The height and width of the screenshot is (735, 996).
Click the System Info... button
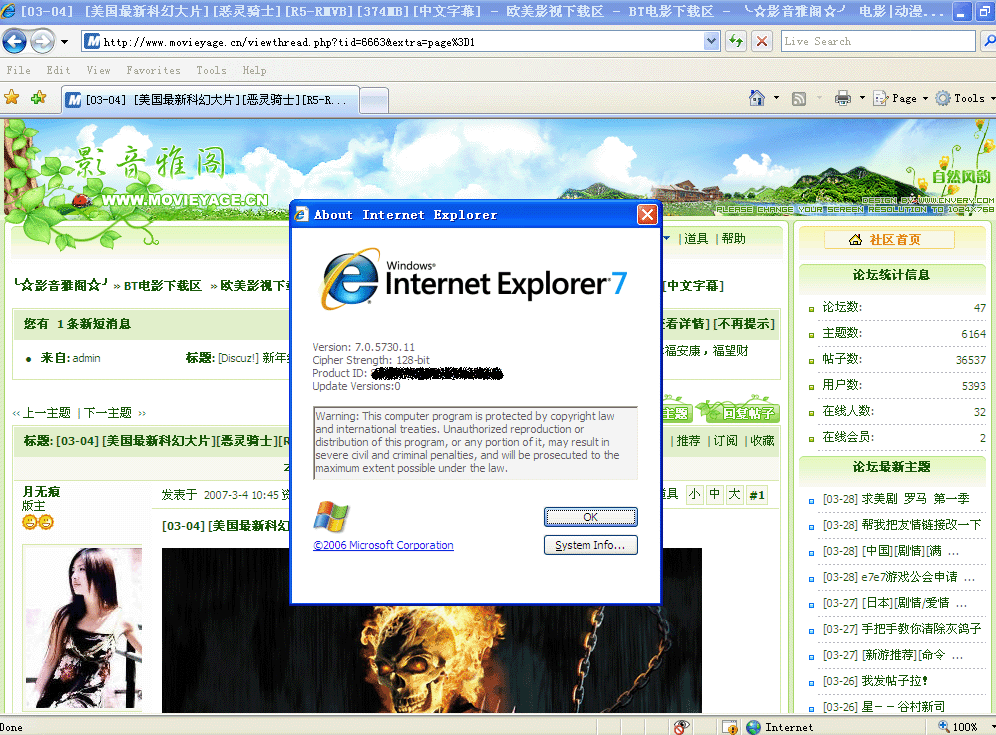click(x=590, y=545)
